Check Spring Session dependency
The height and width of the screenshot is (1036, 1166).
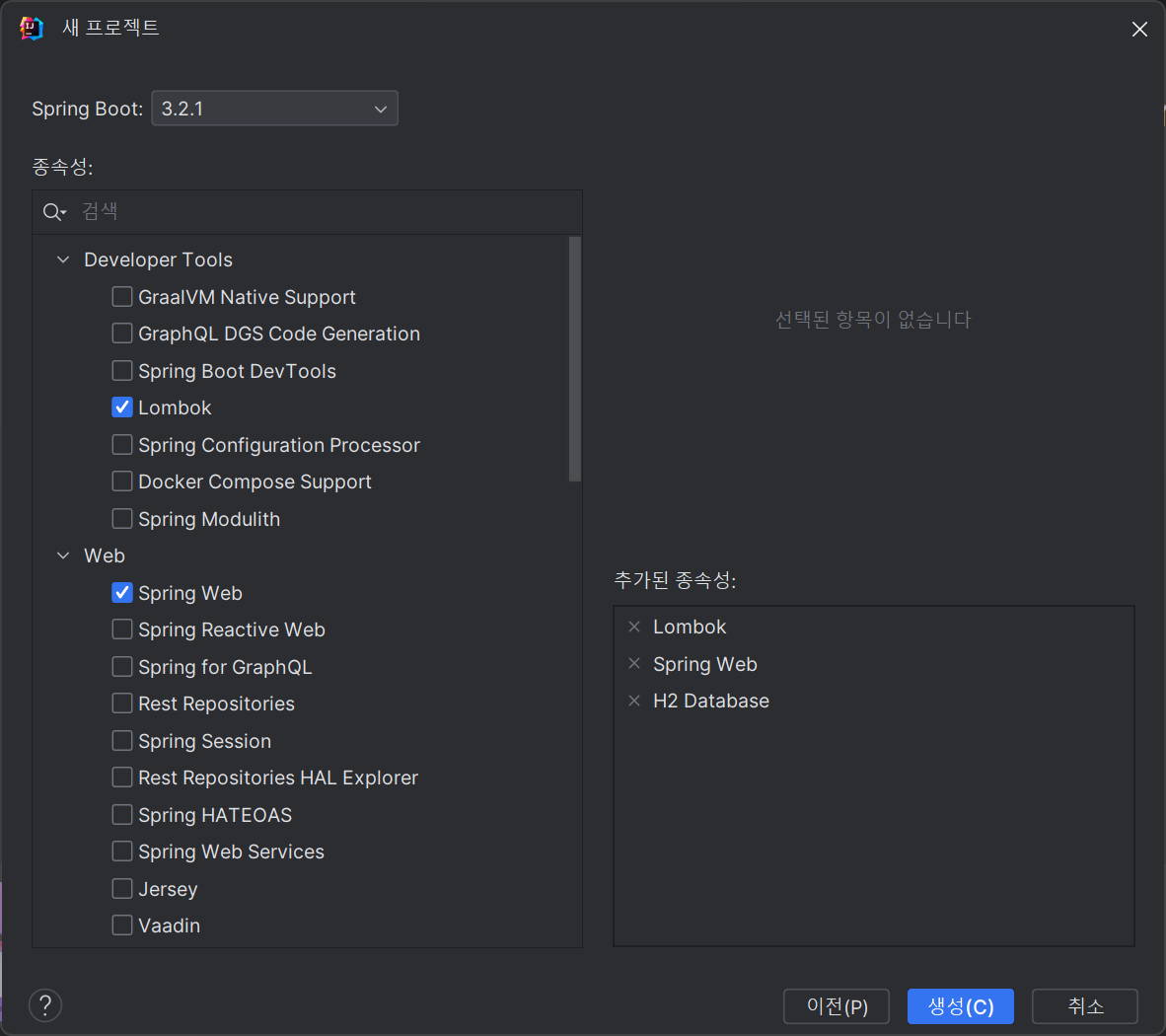click(x=122, y=741)
